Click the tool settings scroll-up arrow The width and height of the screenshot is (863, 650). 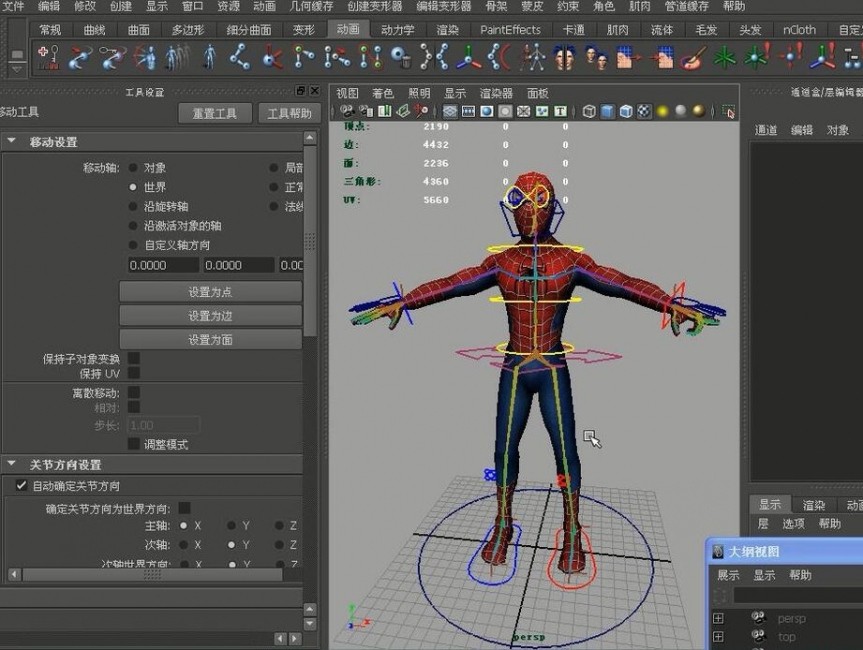(310, 138)
